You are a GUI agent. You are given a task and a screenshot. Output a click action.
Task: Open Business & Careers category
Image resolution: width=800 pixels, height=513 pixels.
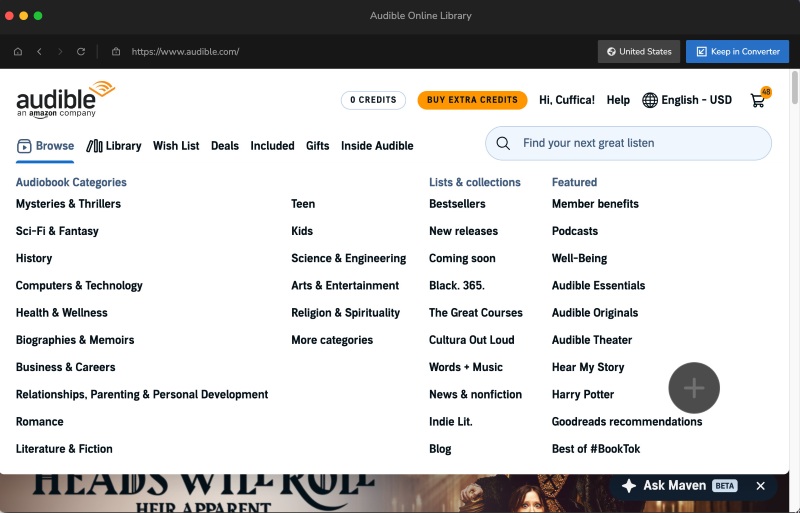tap(65, 367)
